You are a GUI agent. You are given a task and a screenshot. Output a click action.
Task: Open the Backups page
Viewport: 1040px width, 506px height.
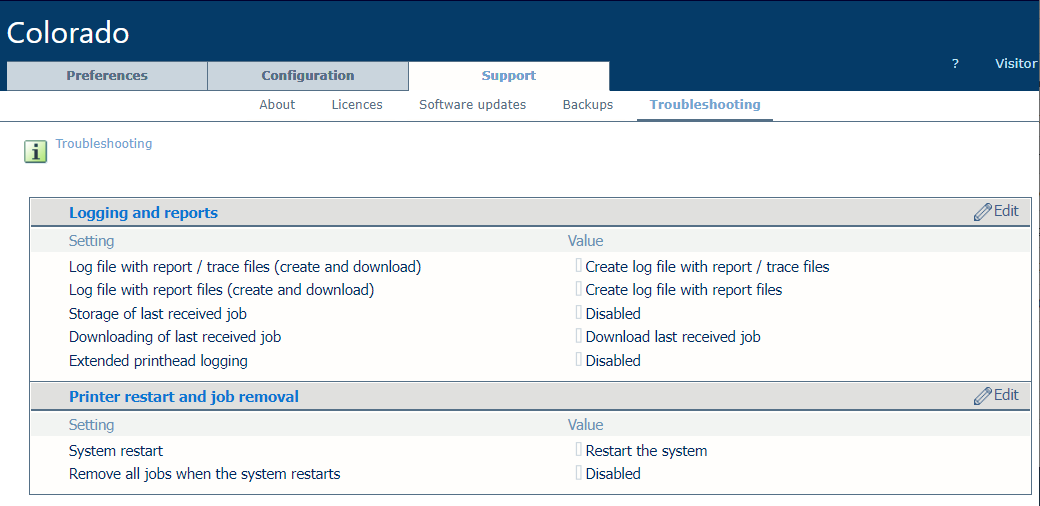click(588, 104)
